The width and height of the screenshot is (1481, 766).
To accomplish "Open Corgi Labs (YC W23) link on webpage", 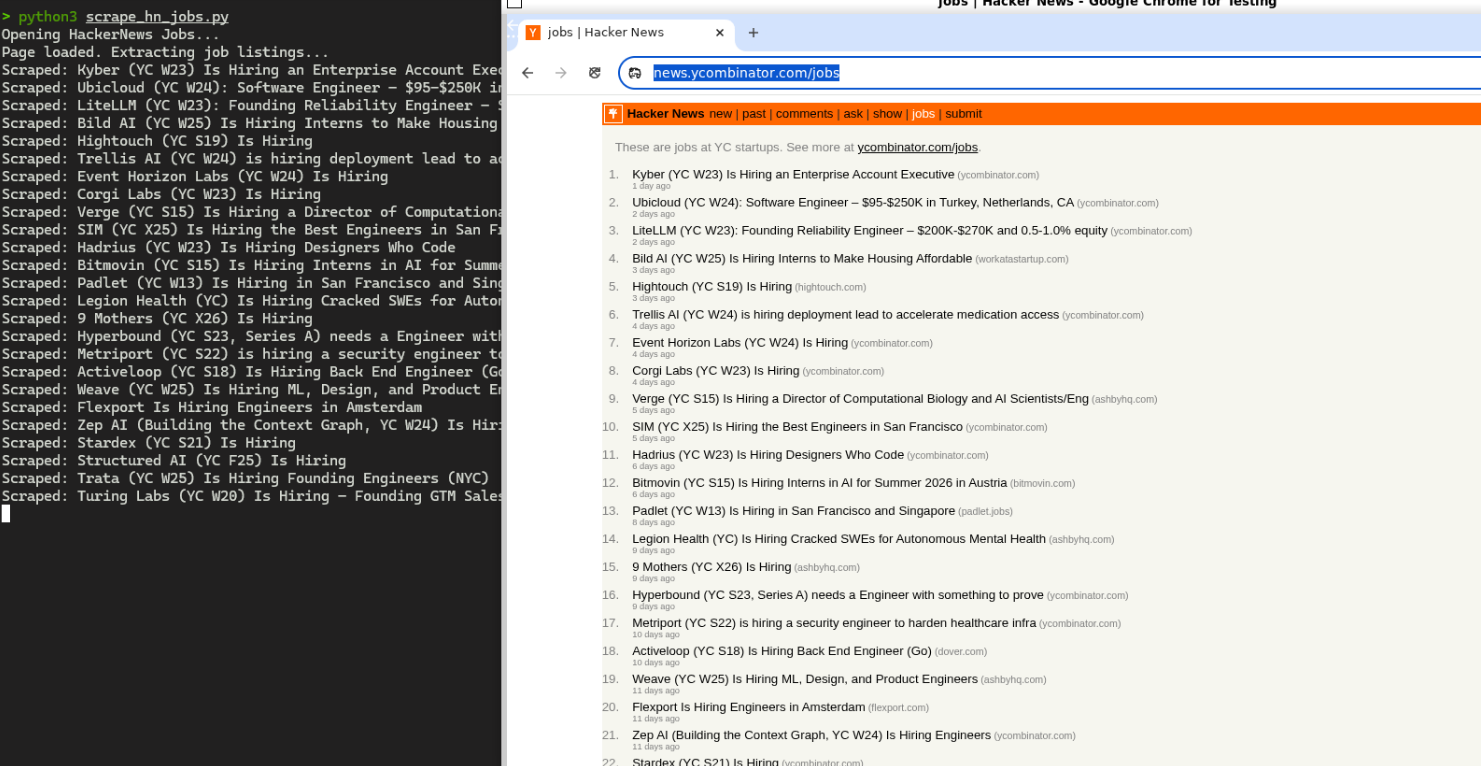I will [x=716, y=371].
